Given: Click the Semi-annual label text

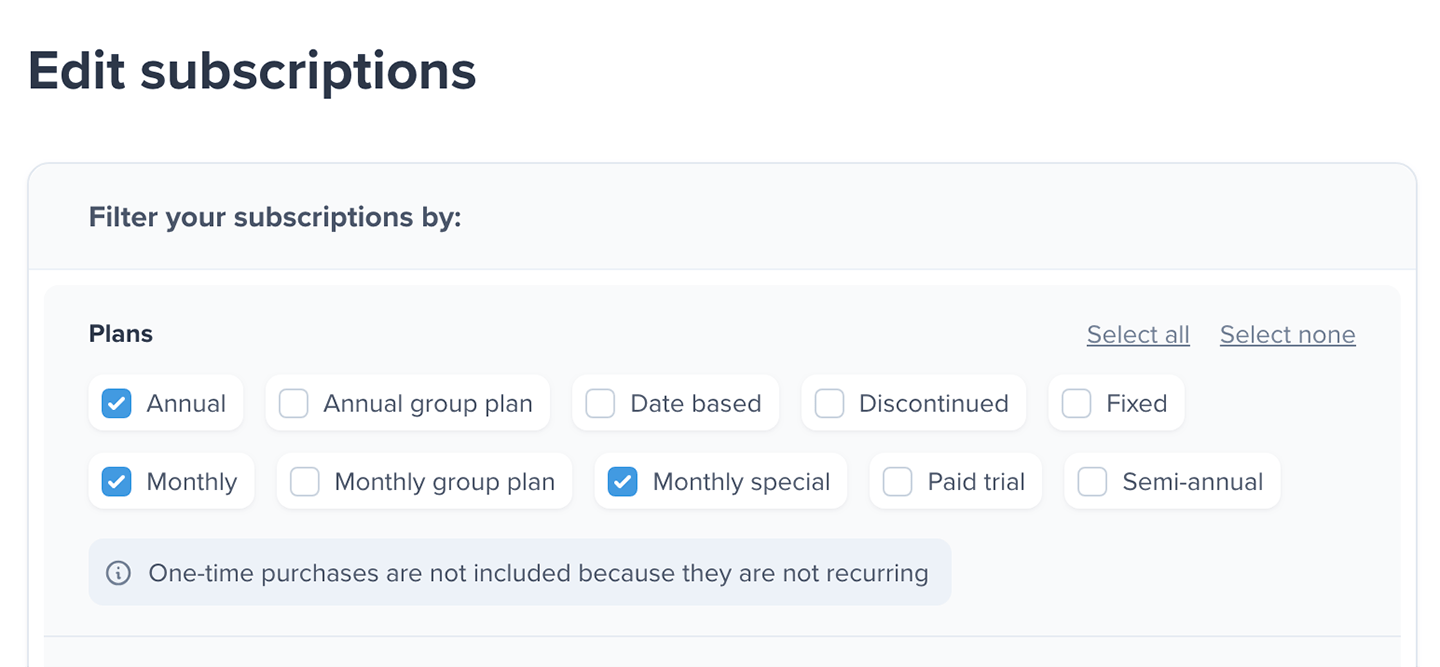Looking at the screenshot, I should click(1192, 482).
